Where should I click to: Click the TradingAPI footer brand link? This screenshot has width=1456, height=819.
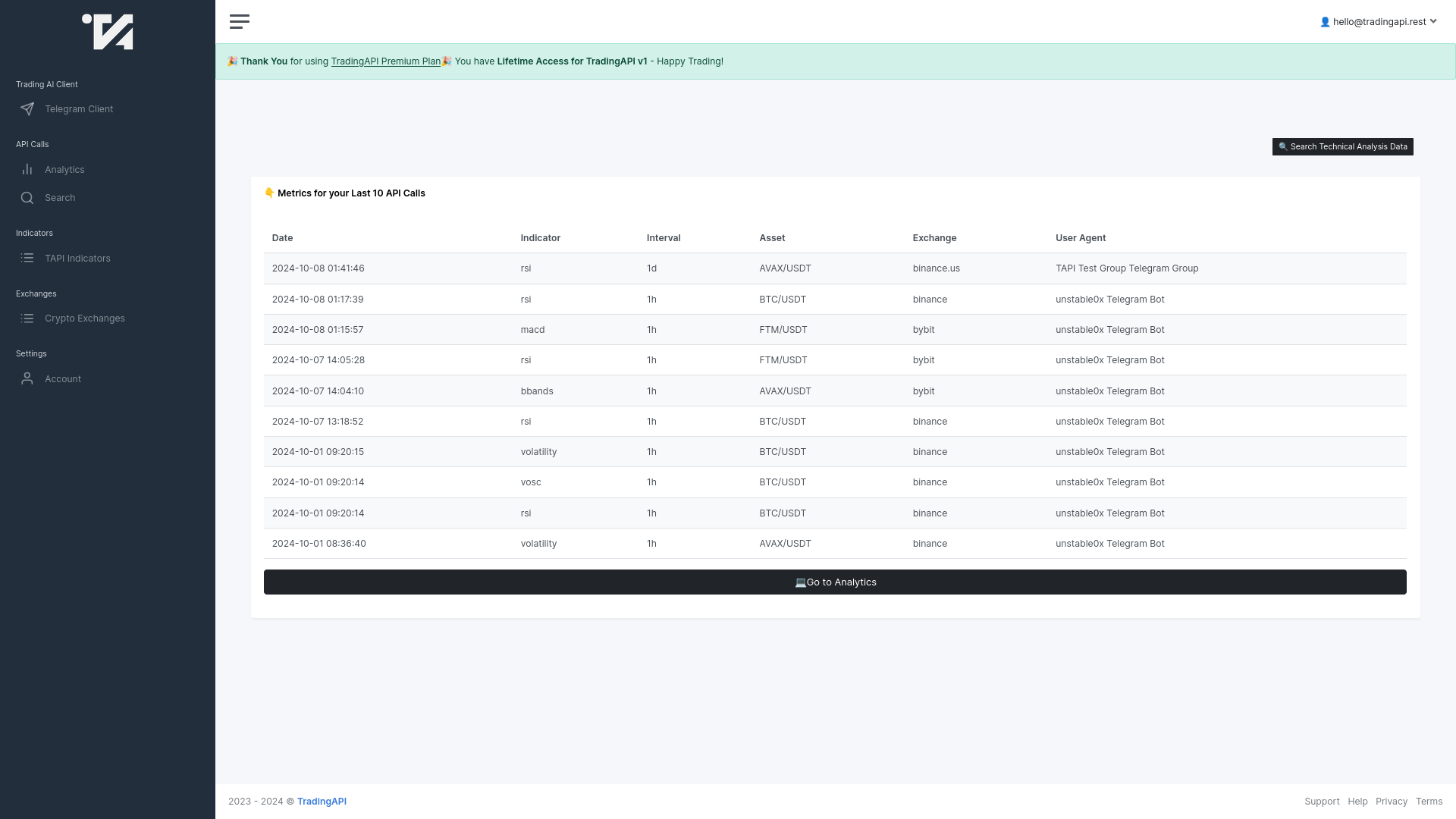click(322, 802)
